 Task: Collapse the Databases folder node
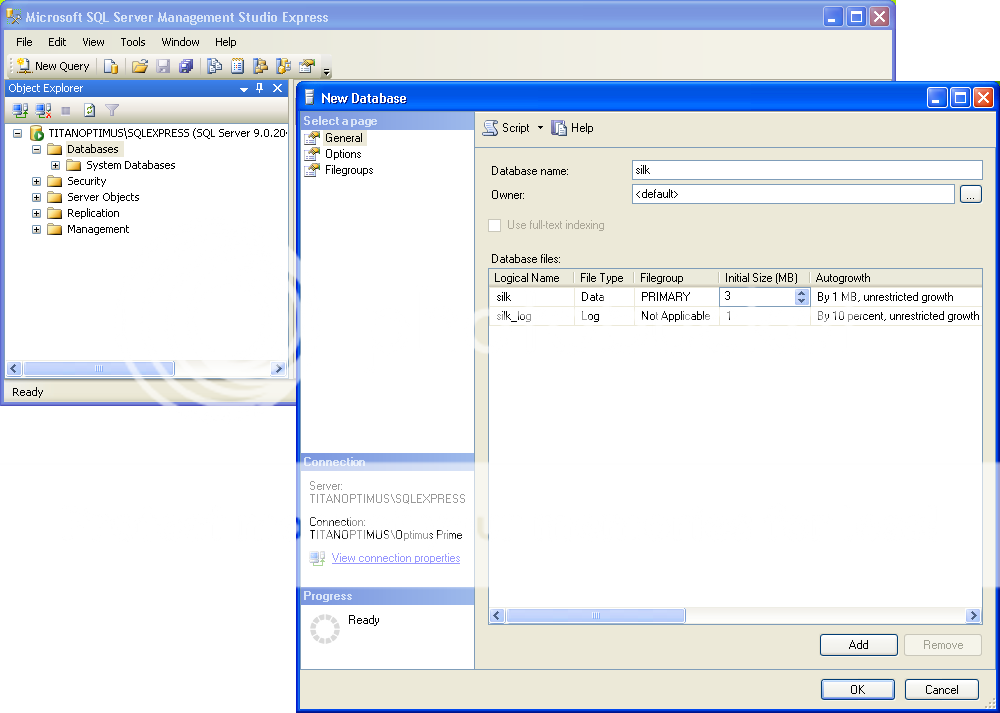pyautogui.click(x=36, y=149)
